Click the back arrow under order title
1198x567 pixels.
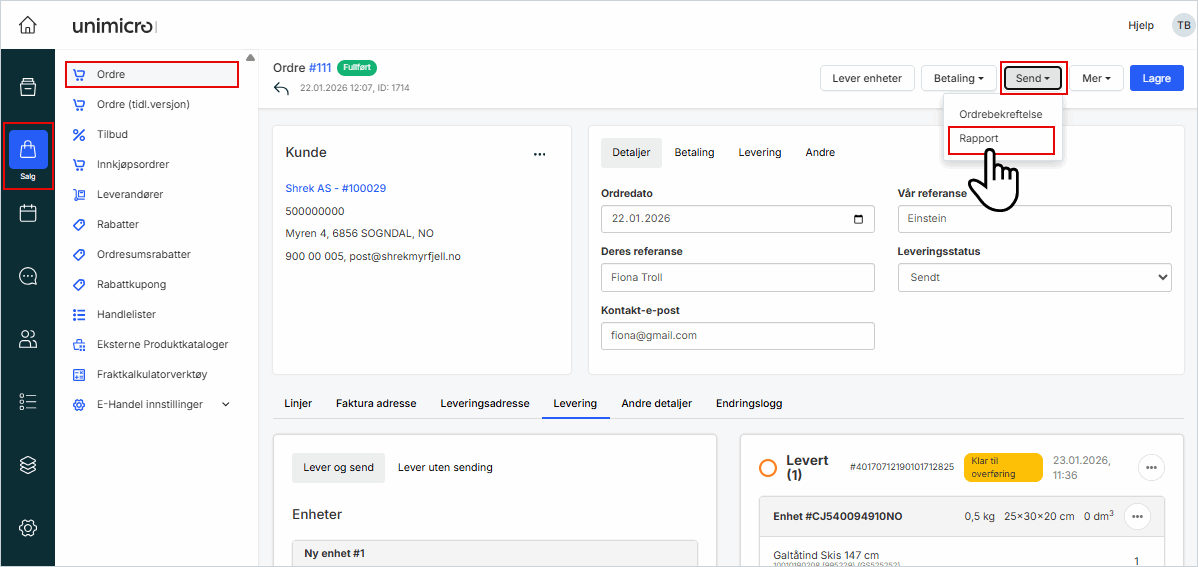point(281,89)
